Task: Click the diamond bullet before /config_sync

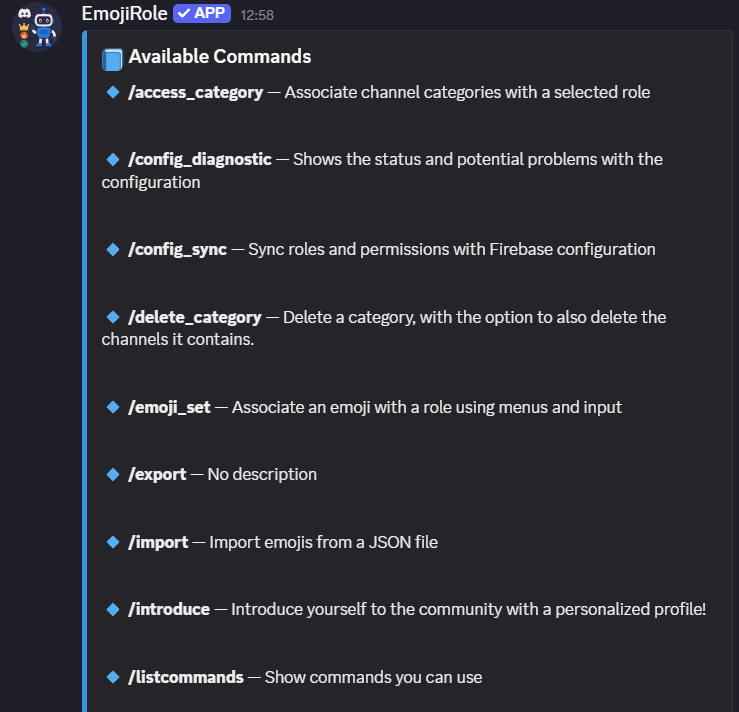Action: point(113,249)
